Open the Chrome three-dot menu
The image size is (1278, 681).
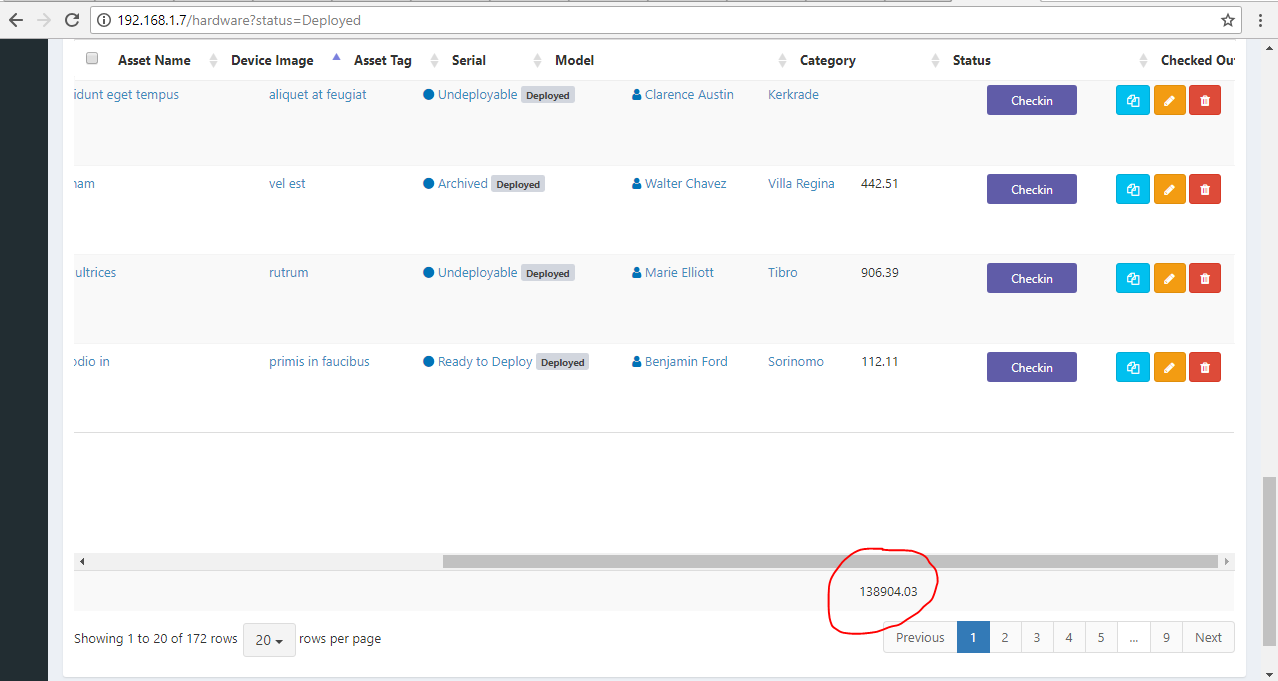(1260, 20)
